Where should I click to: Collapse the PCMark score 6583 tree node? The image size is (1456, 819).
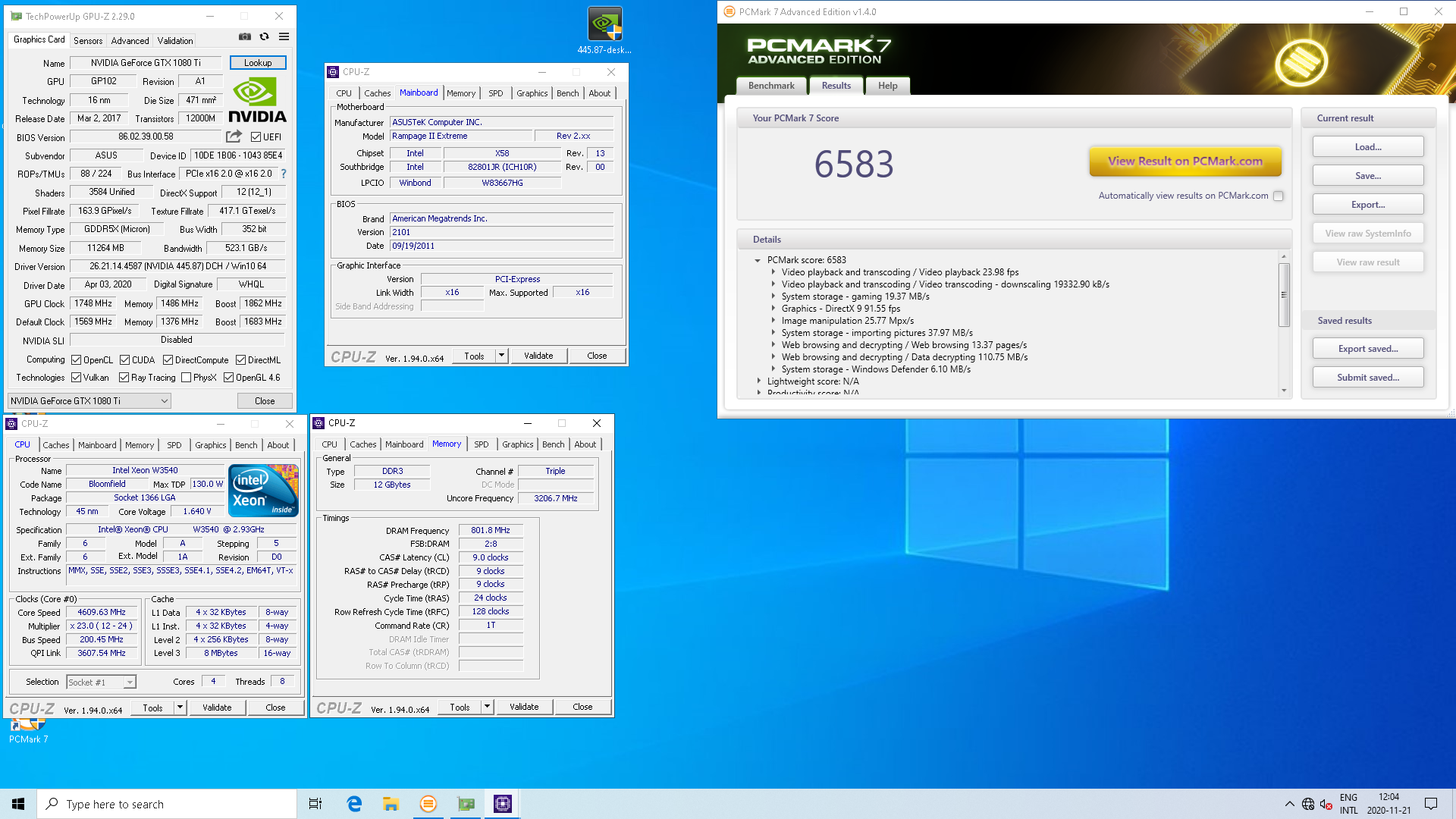(x=758, y=260)
